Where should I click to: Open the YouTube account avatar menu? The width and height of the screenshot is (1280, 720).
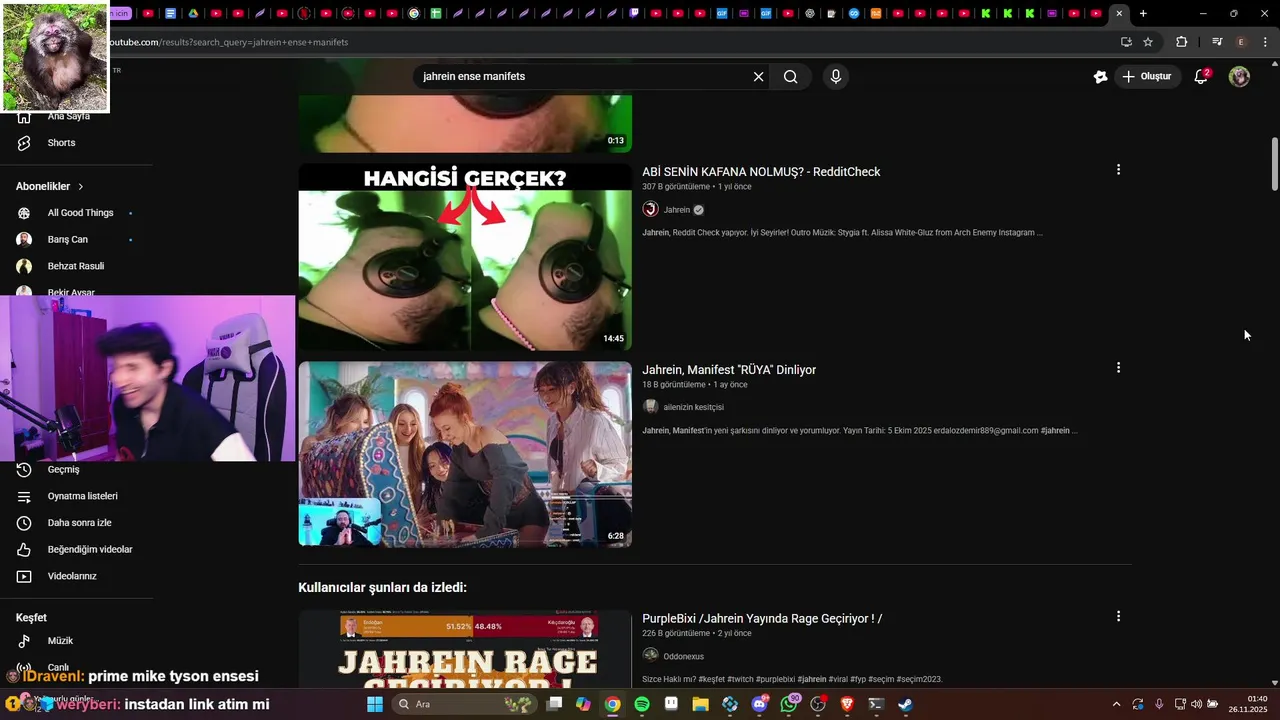click(x=1239, y=77)
